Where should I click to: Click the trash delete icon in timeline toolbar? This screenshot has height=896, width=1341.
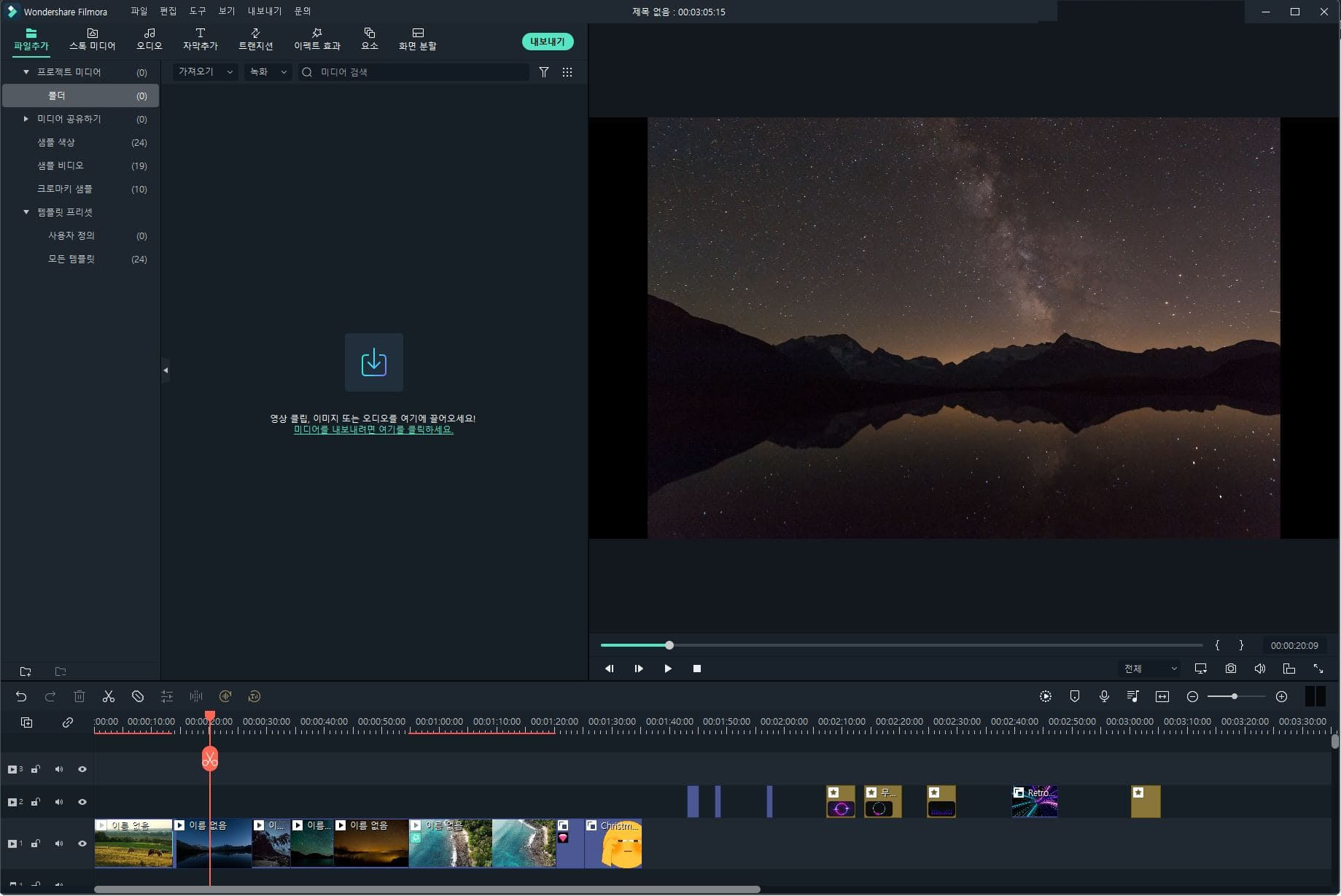point(79,696)
